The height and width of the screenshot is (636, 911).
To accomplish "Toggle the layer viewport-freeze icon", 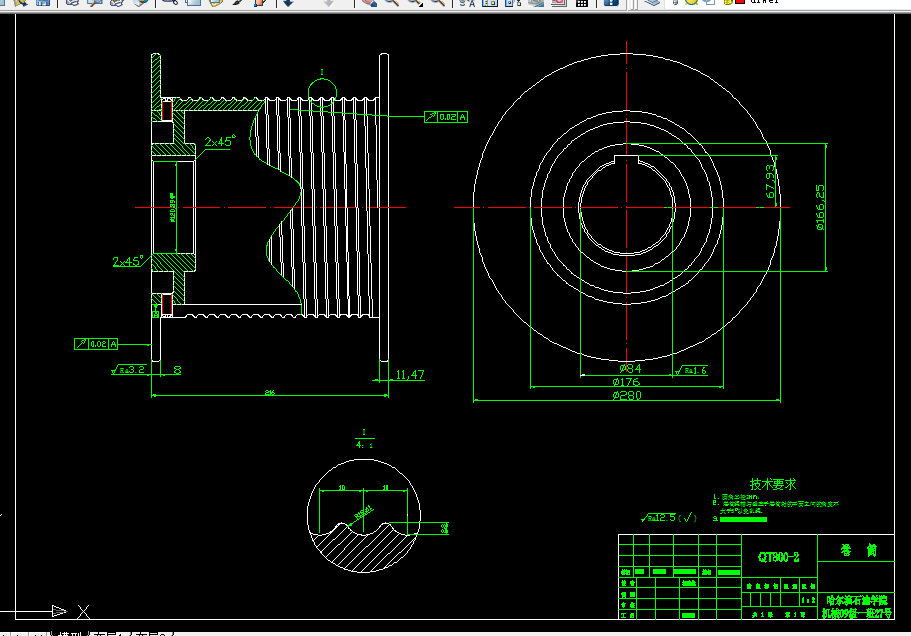I will point(709,2).
